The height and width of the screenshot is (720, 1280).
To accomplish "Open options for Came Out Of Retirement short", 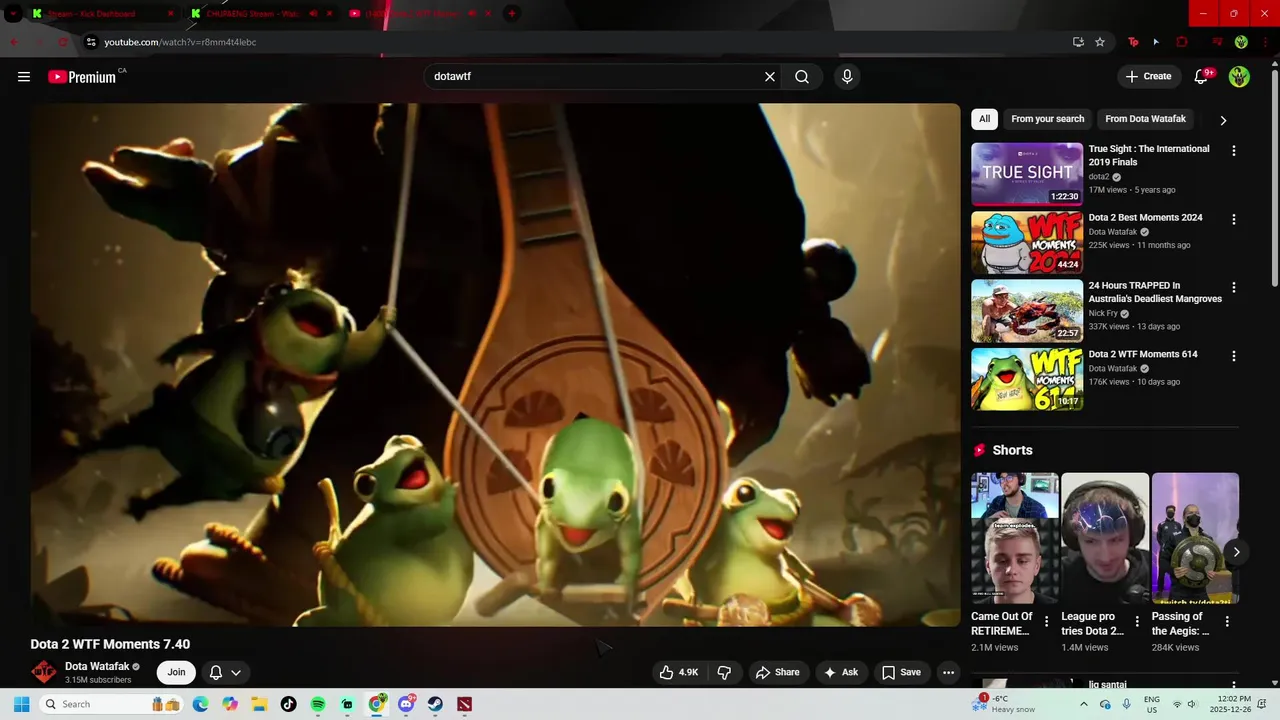I will tap(1047, 621).
